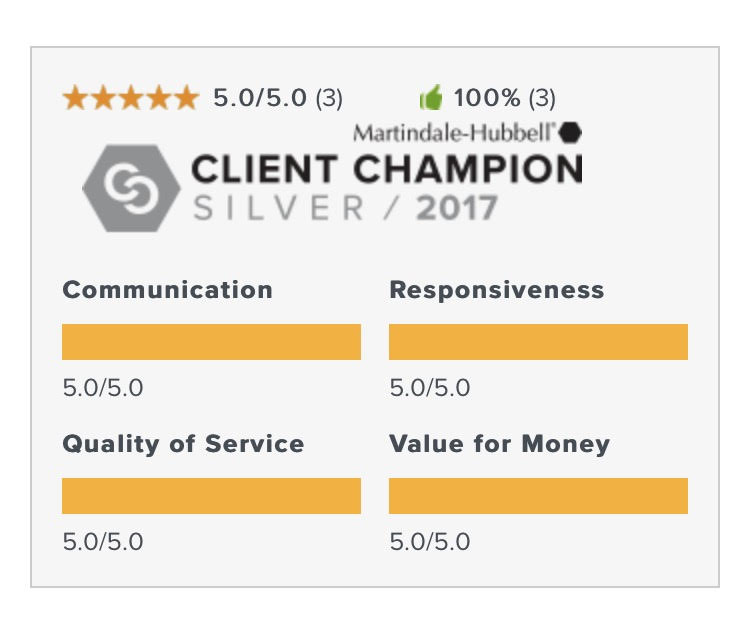Open the 5.0/5.0 (3) review score
This screenshot has height=632, width=750.
pyautogui.click(x=278, y=98)
